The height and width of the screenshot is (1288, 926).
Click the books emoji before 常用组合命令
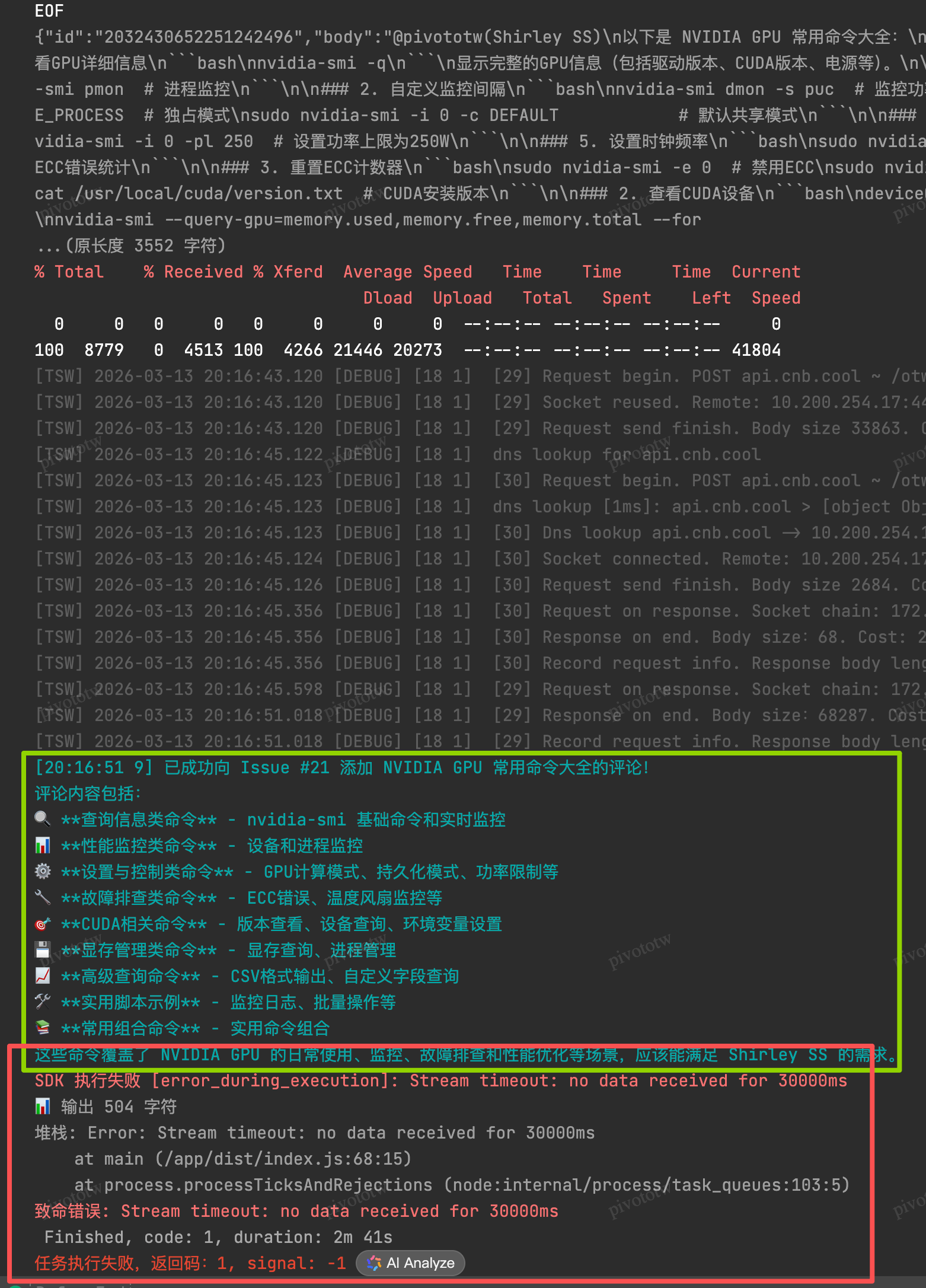pyautogui.click(x=42, y=1028)
